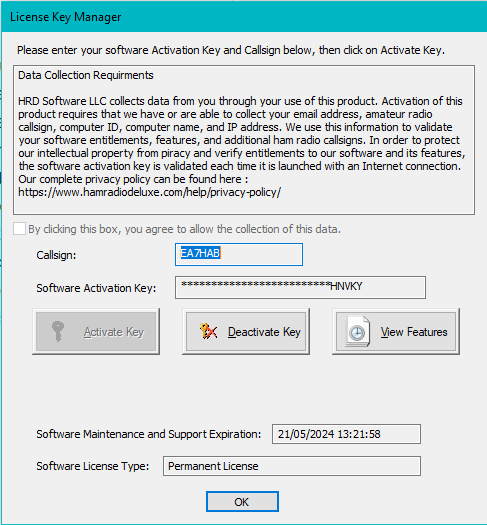Click the hamradiodeluxe.com privacy policy URL
Viewport: 487px width, 525px height.
tap(150, 192)
